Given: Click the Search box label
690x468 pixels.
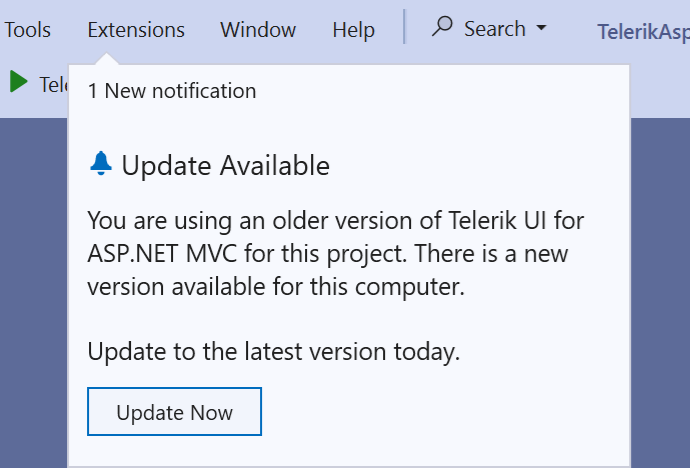Looking at the screenshot, I should pyautogui.click(x=494, y=29).
